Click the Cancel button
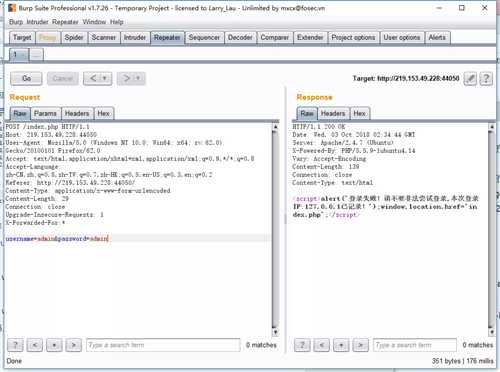Image resolution: width=500 pixels, height=372 pixels. pyautogui.click(x=63, y=79)
